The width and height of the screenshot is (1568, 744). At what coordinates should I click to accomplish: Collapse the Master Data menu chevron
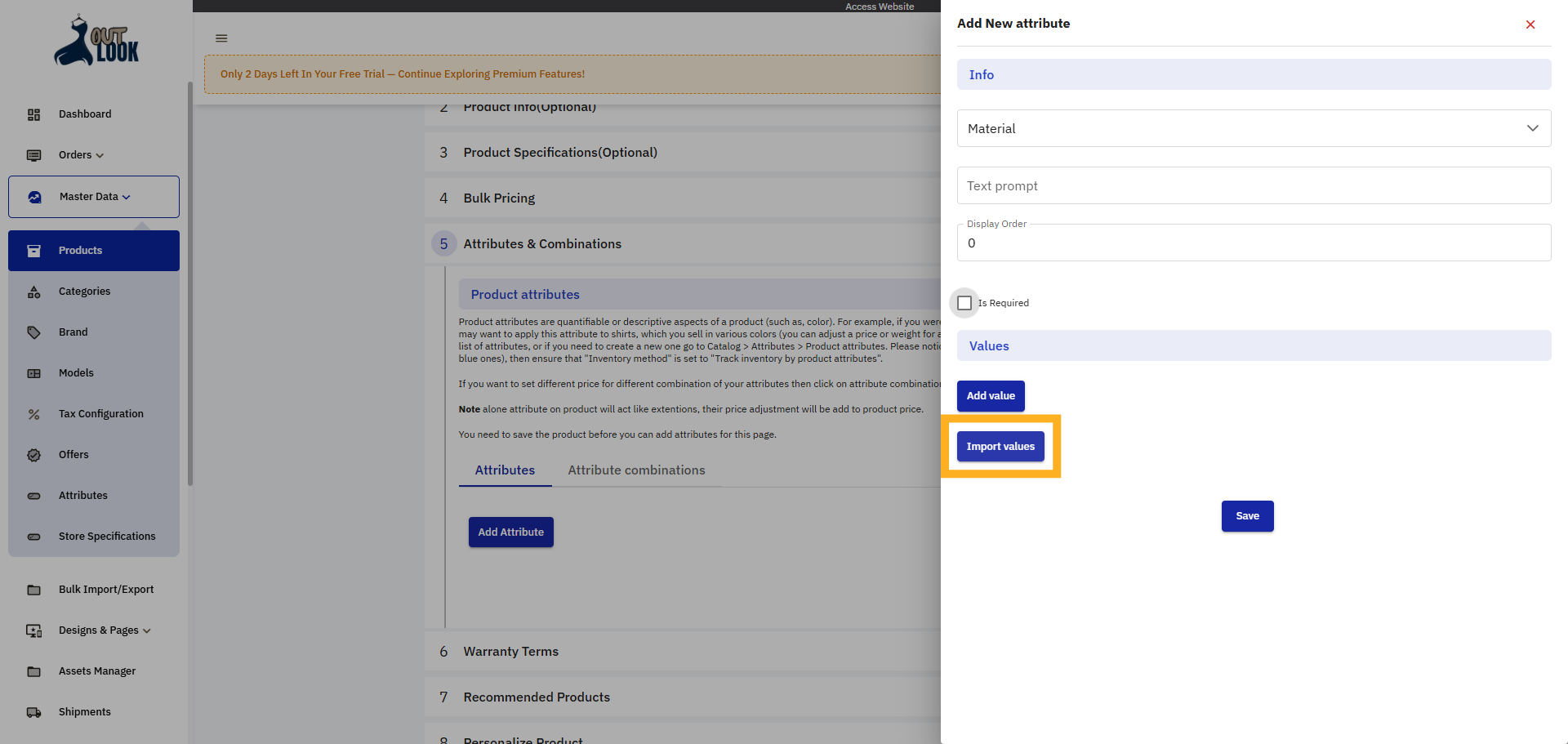[127, 197]
